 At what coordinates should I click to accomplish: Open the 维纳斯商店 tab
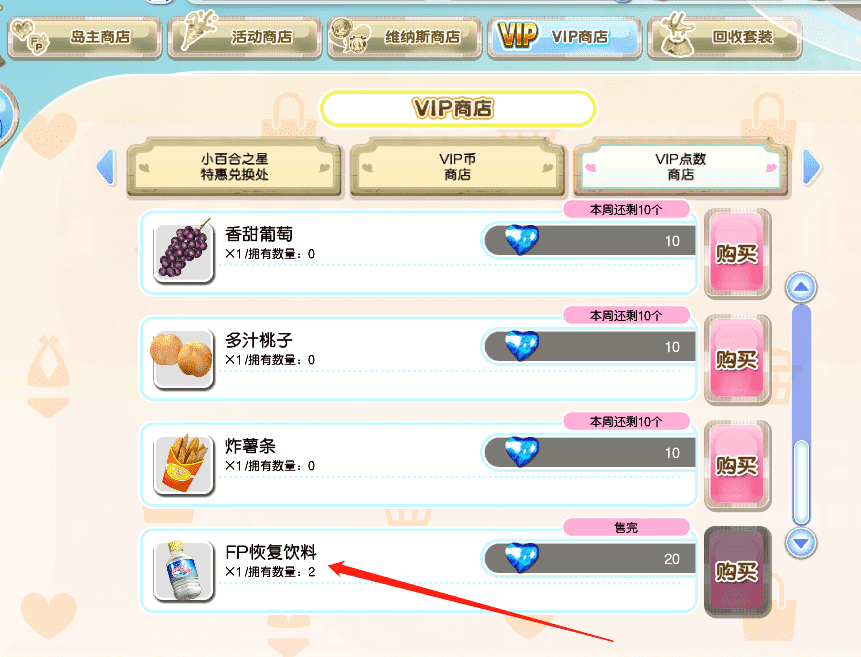click(405, 37)
